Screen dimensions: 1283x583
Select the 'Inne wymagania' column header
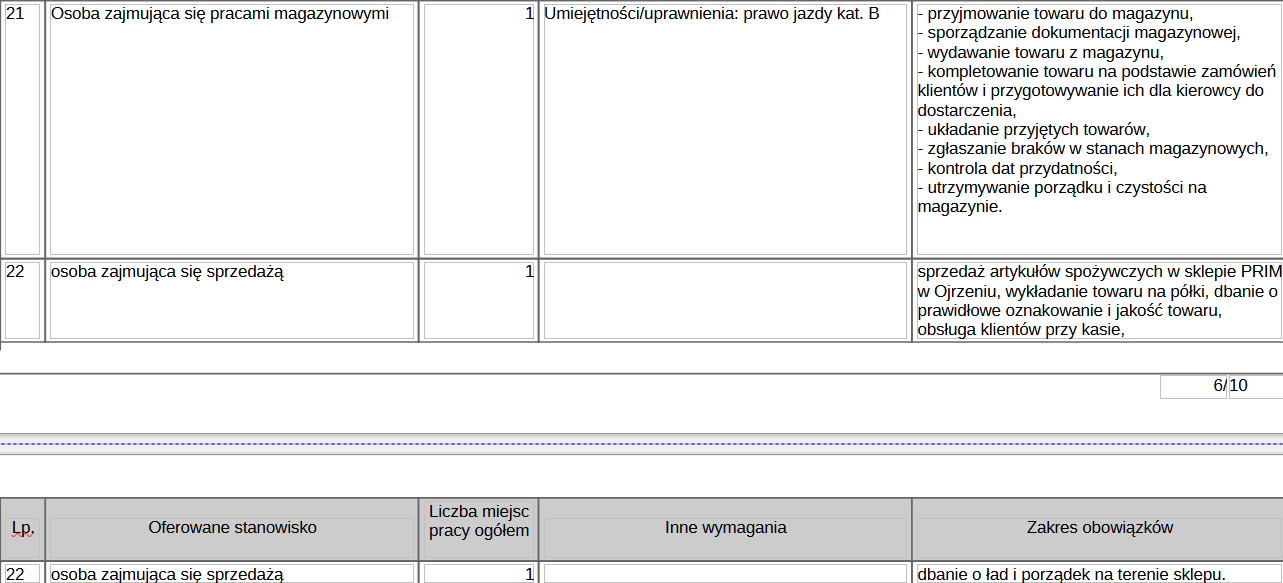(725, 528)
